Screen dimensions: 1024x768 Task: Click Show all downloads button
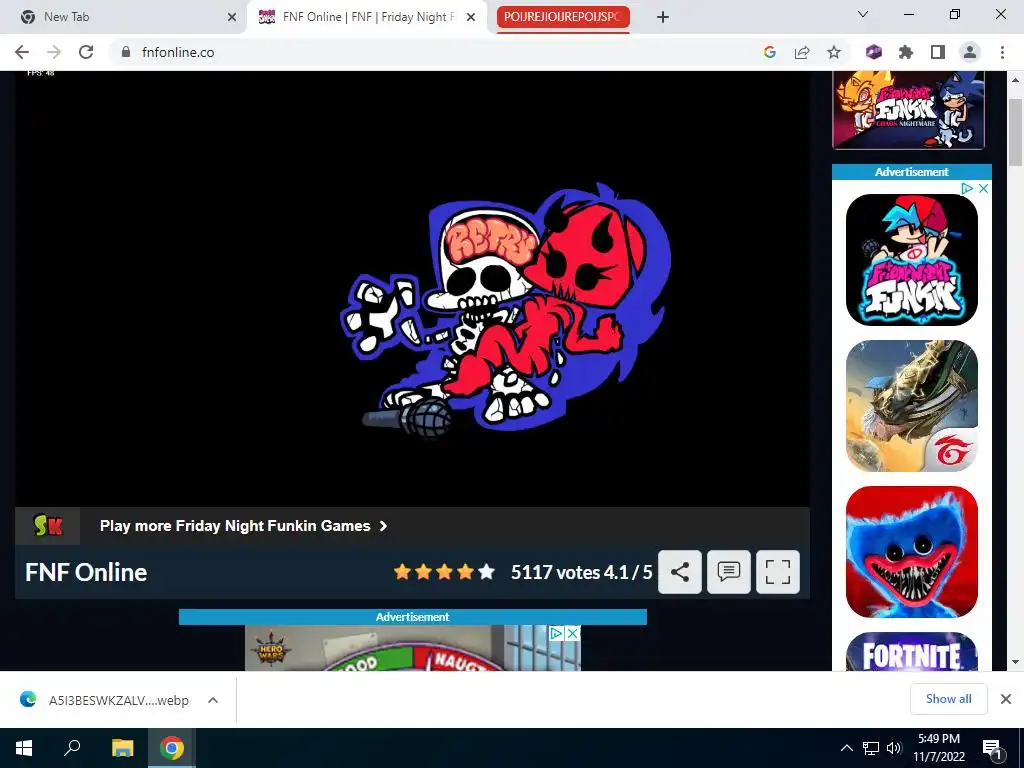(x=948, y=699)
